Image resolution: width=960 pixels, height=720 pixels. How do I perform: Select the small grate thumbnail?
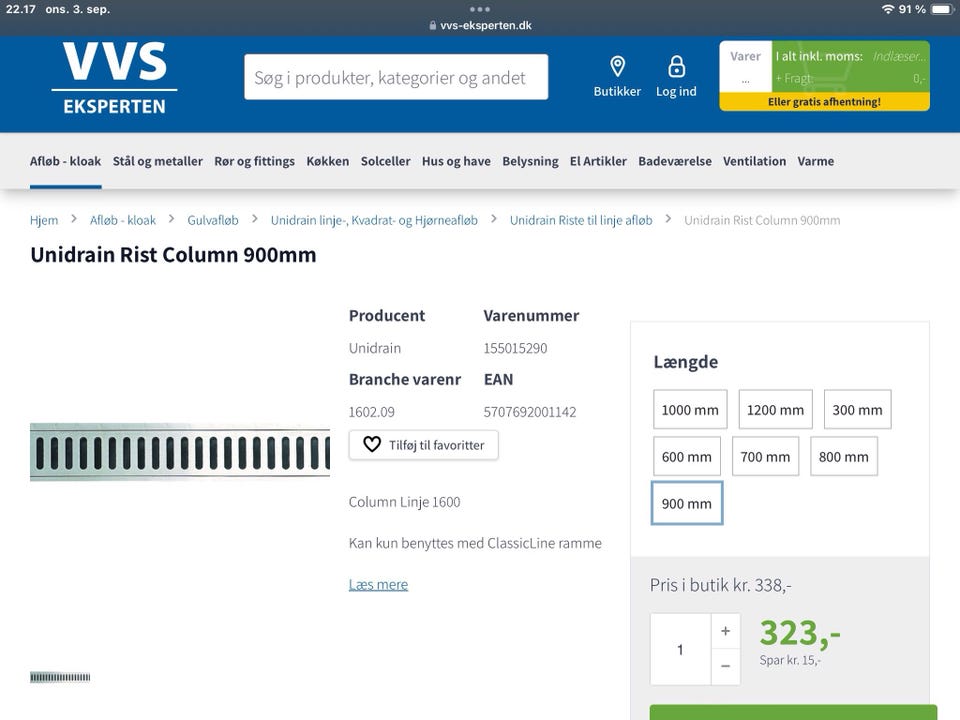coord(60,677)
